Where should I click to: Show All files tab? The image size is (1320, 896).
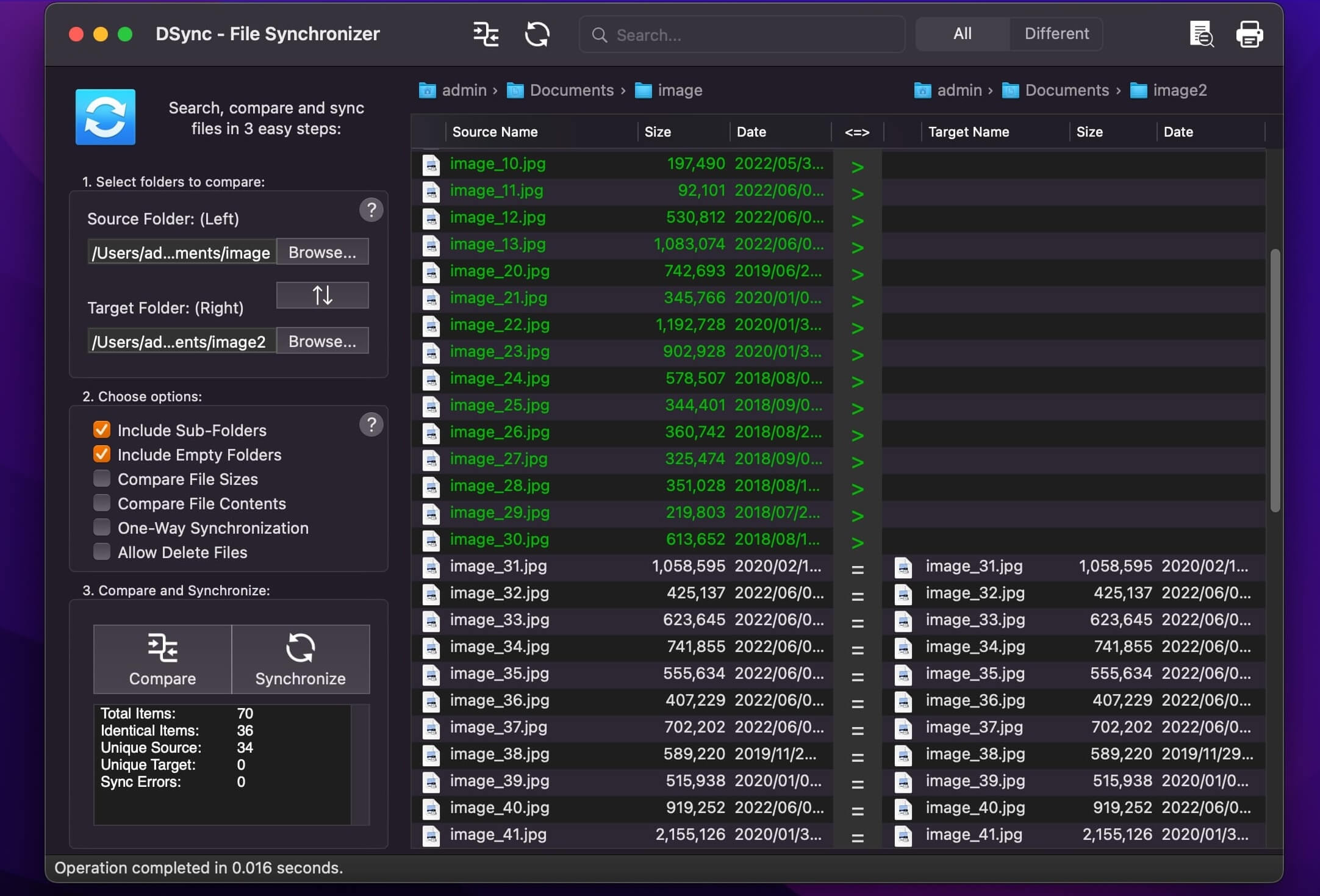point(963,34)
